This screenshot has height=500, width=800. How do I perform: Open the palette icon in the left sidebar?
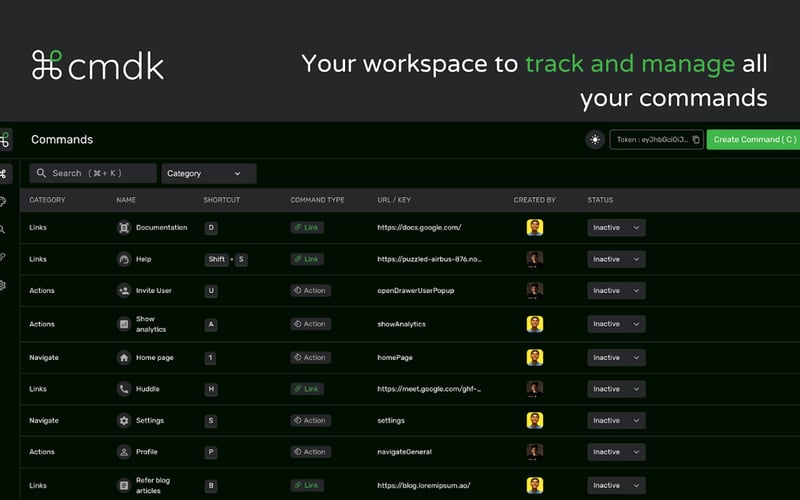(x=3, y=202)
